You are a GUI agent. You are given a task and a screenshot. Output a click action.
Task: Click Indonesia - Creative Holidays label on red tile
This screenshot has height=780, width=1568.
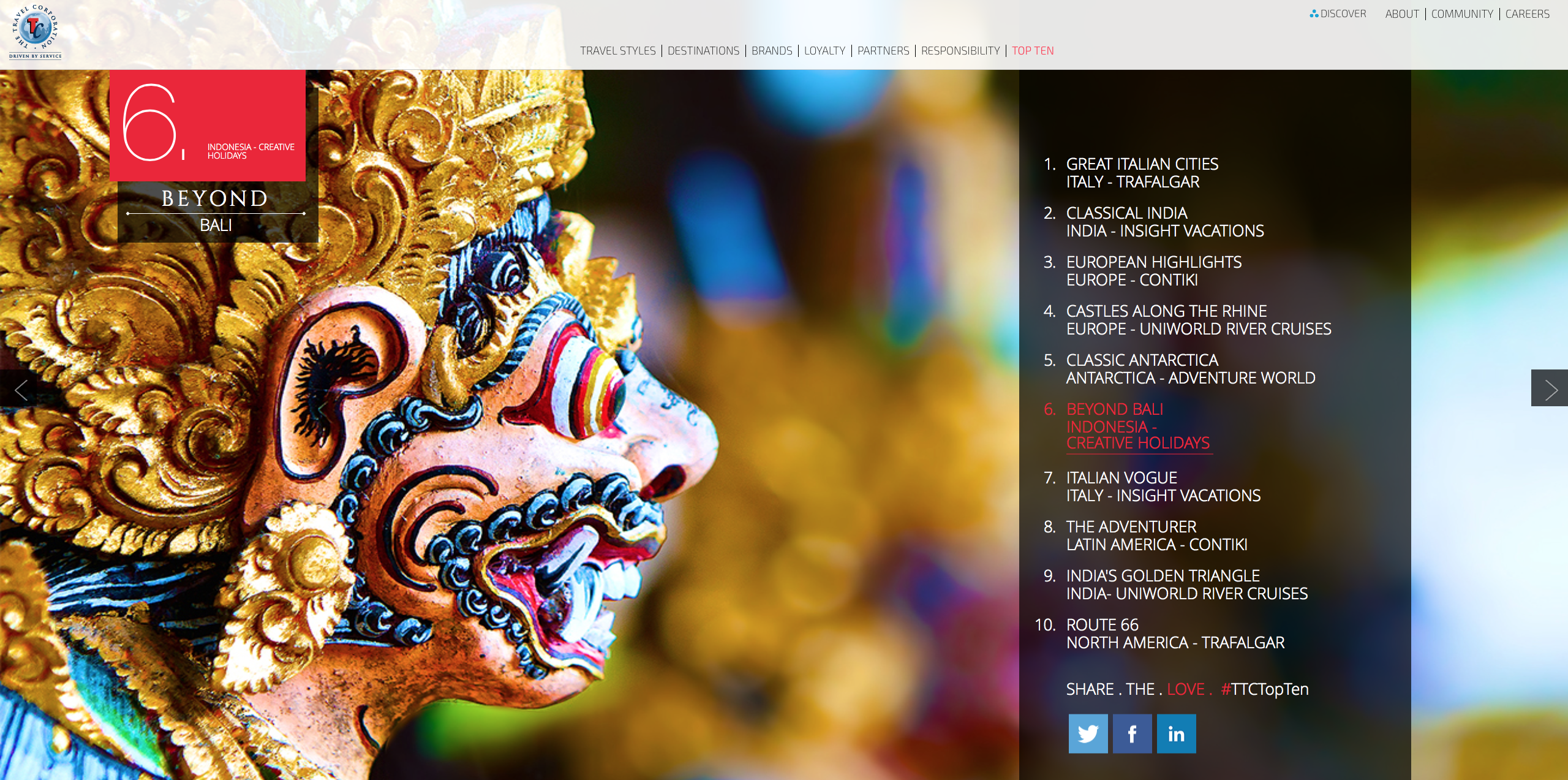pos(251,151)
